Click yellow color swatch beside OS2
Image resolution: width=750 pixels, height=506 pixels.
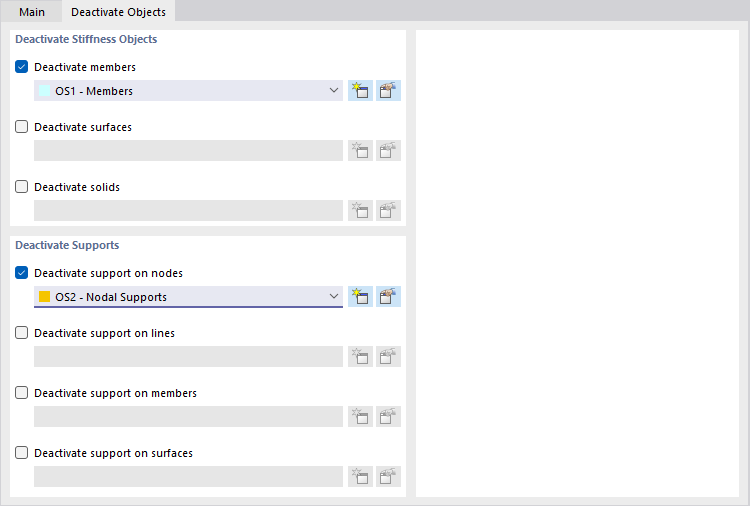point(45,297)
